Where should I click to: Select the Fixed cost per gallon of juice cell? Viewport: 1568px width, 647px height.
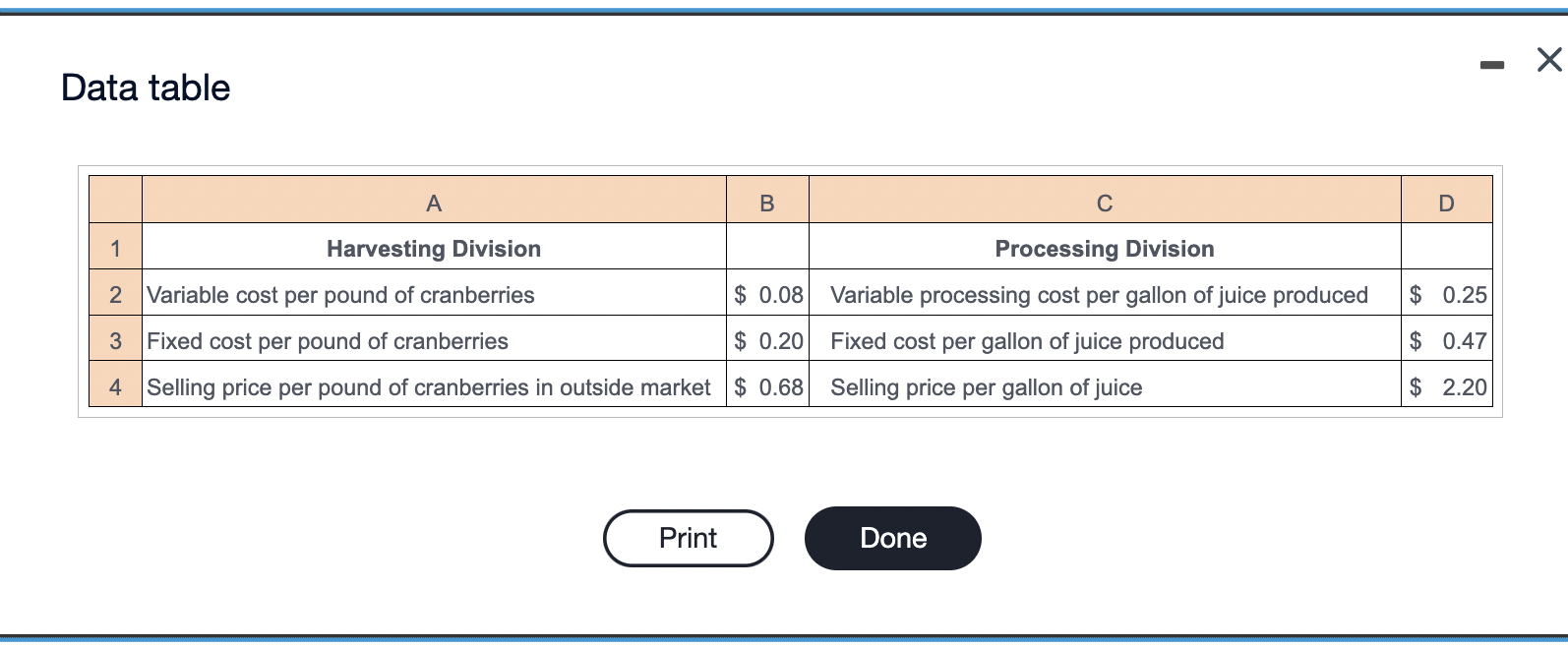pos(1026,340)
